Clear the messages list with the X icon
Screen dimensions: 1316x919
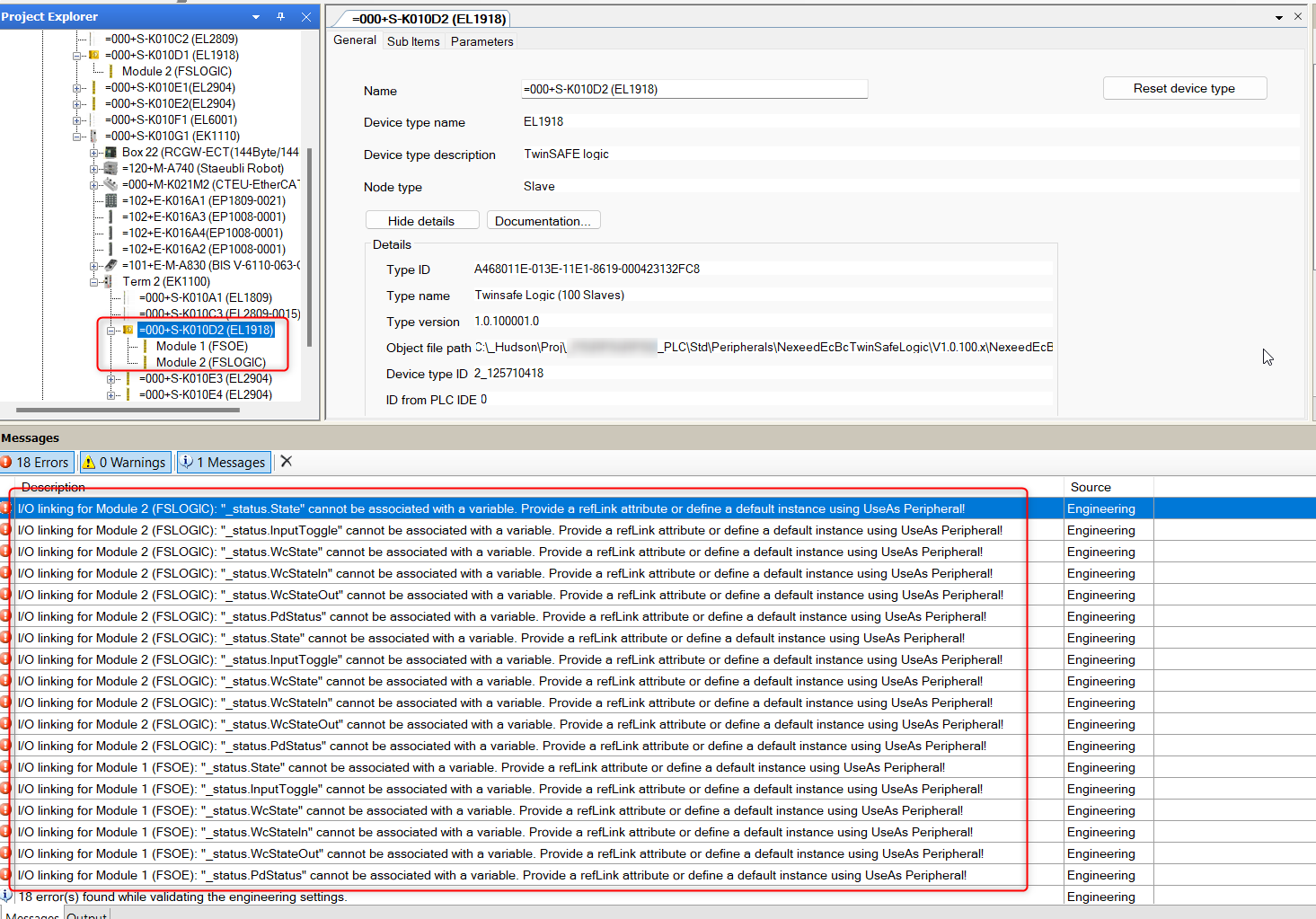click(287, 461)
